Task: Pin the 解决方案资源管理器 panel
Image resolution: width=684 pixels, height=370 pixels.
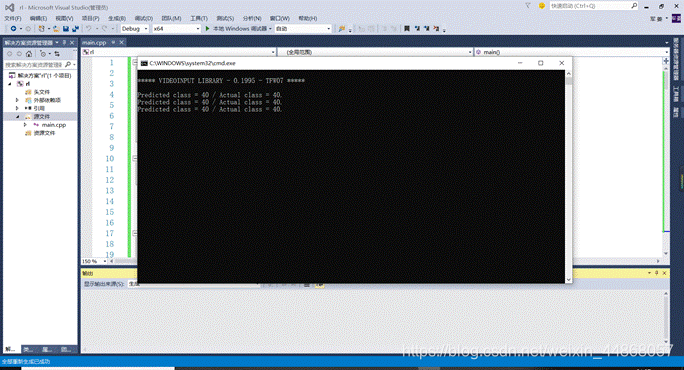Action: pos(64,42)
